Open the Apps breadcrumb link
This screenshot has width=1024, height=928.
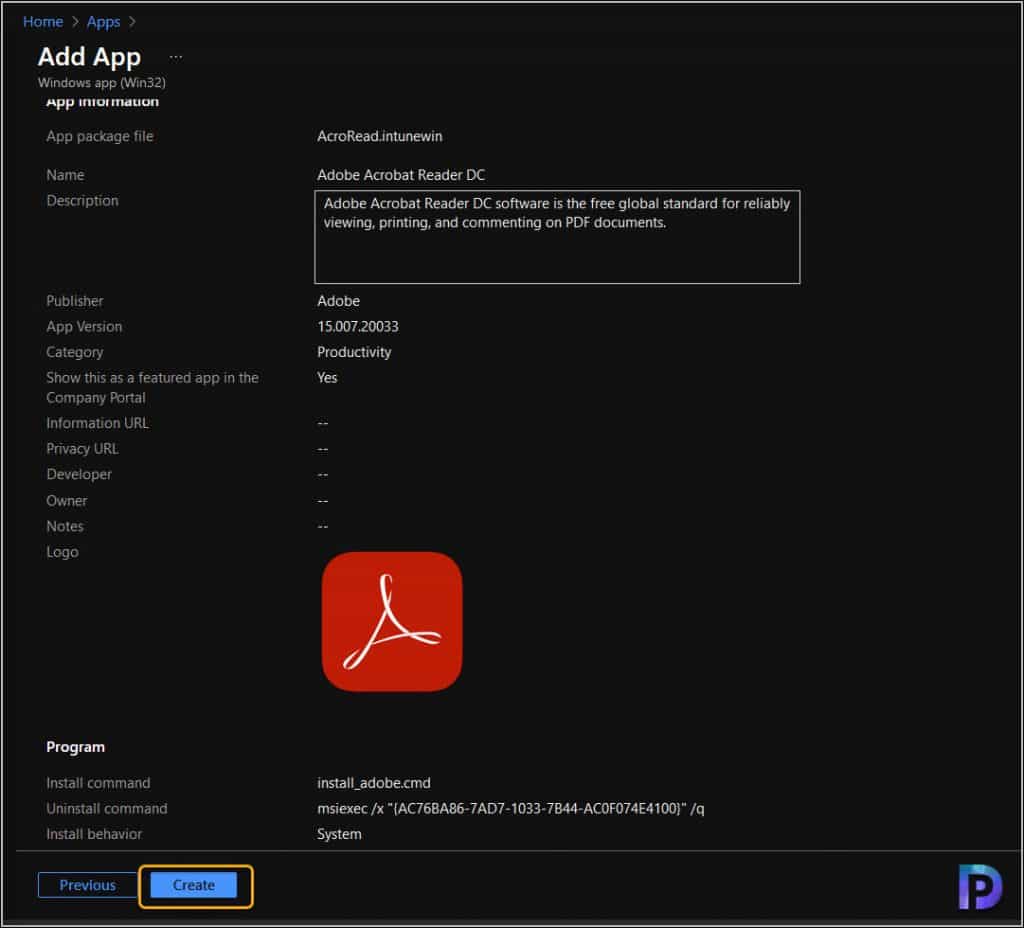click(x=103, y=22)
